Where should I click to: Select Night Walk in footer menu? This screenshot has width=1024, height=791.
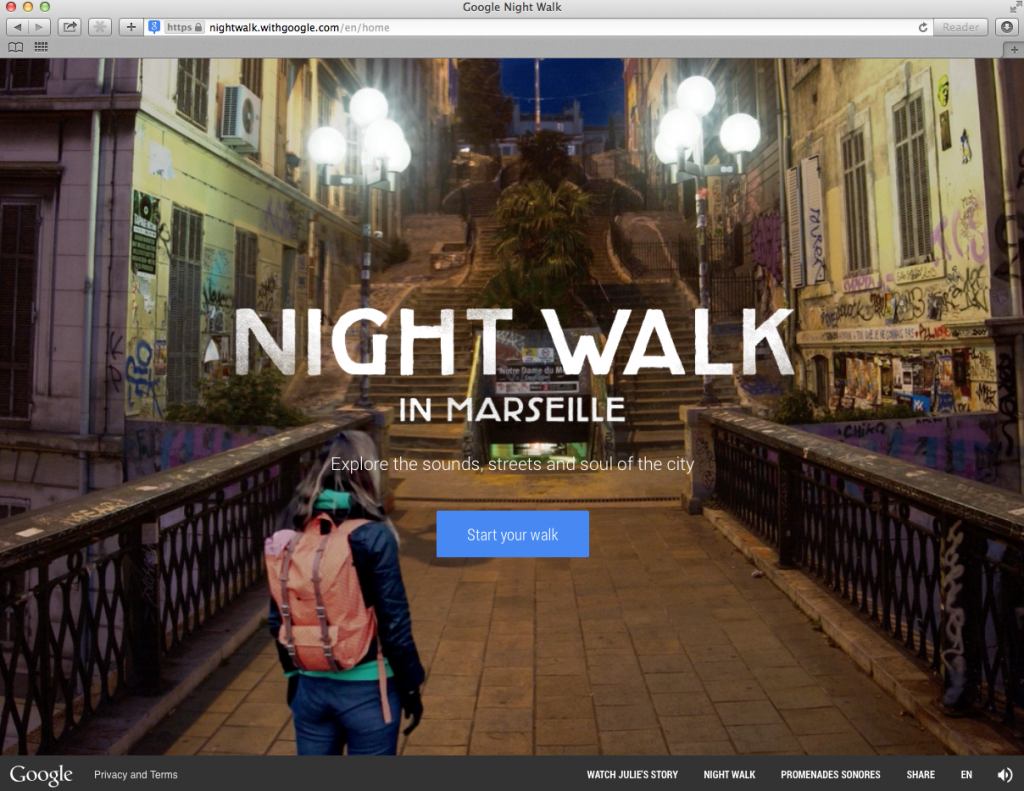(729, 775)
